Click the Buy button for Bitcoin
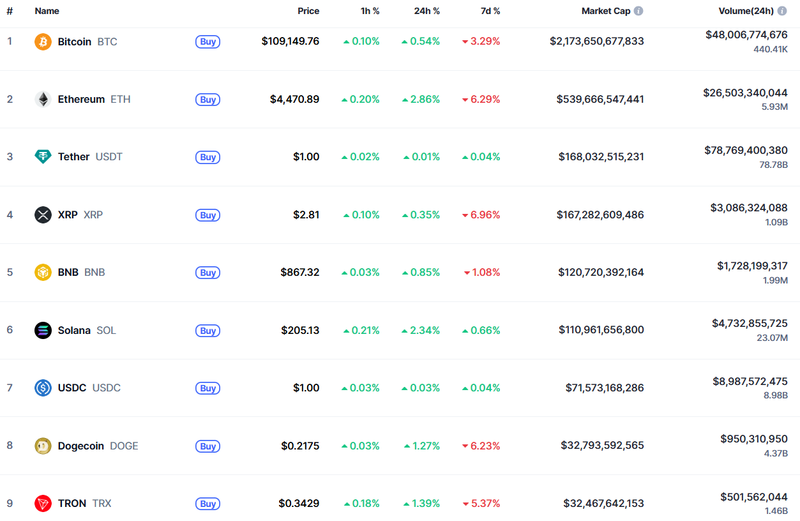 click(208, 42)
